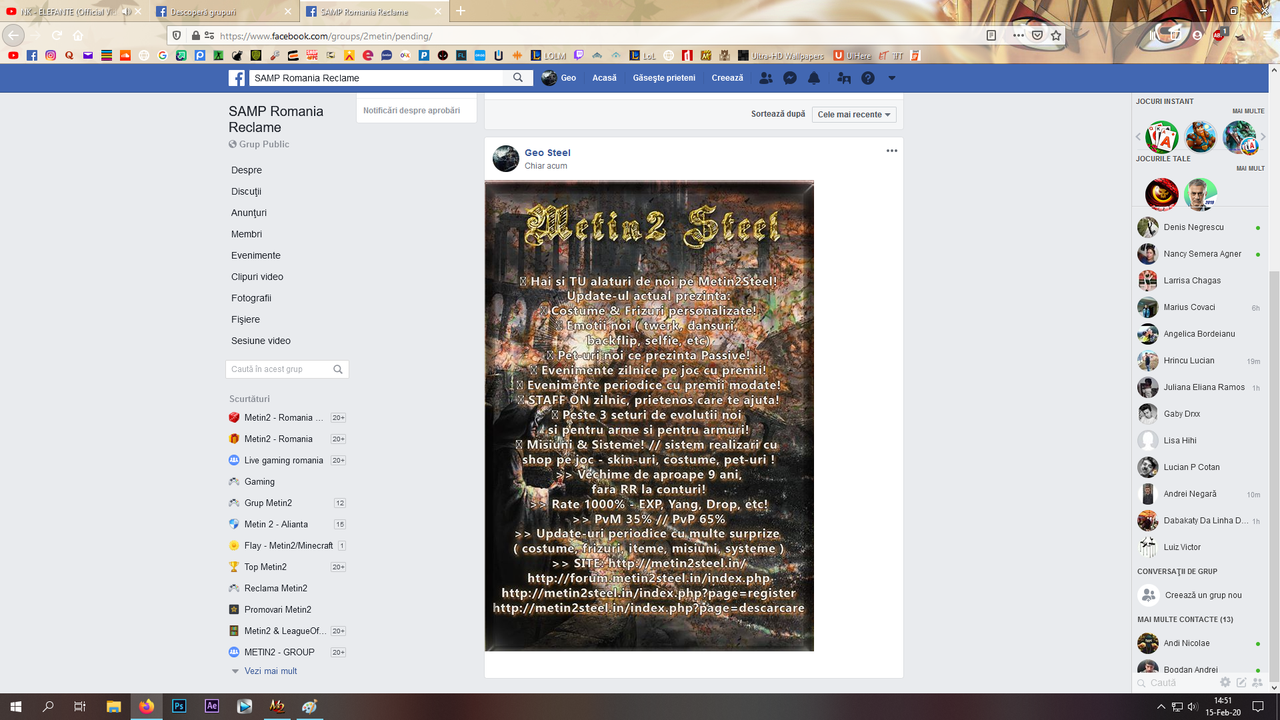Open the 'Evenimente' group menu item
This screenshot has width=1280, height=720.
(x=256, y=255)
